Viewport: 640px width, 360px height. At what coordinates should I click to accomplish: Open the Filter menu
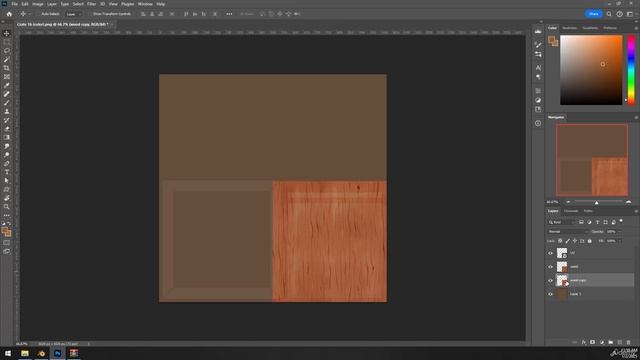point(91,4)
